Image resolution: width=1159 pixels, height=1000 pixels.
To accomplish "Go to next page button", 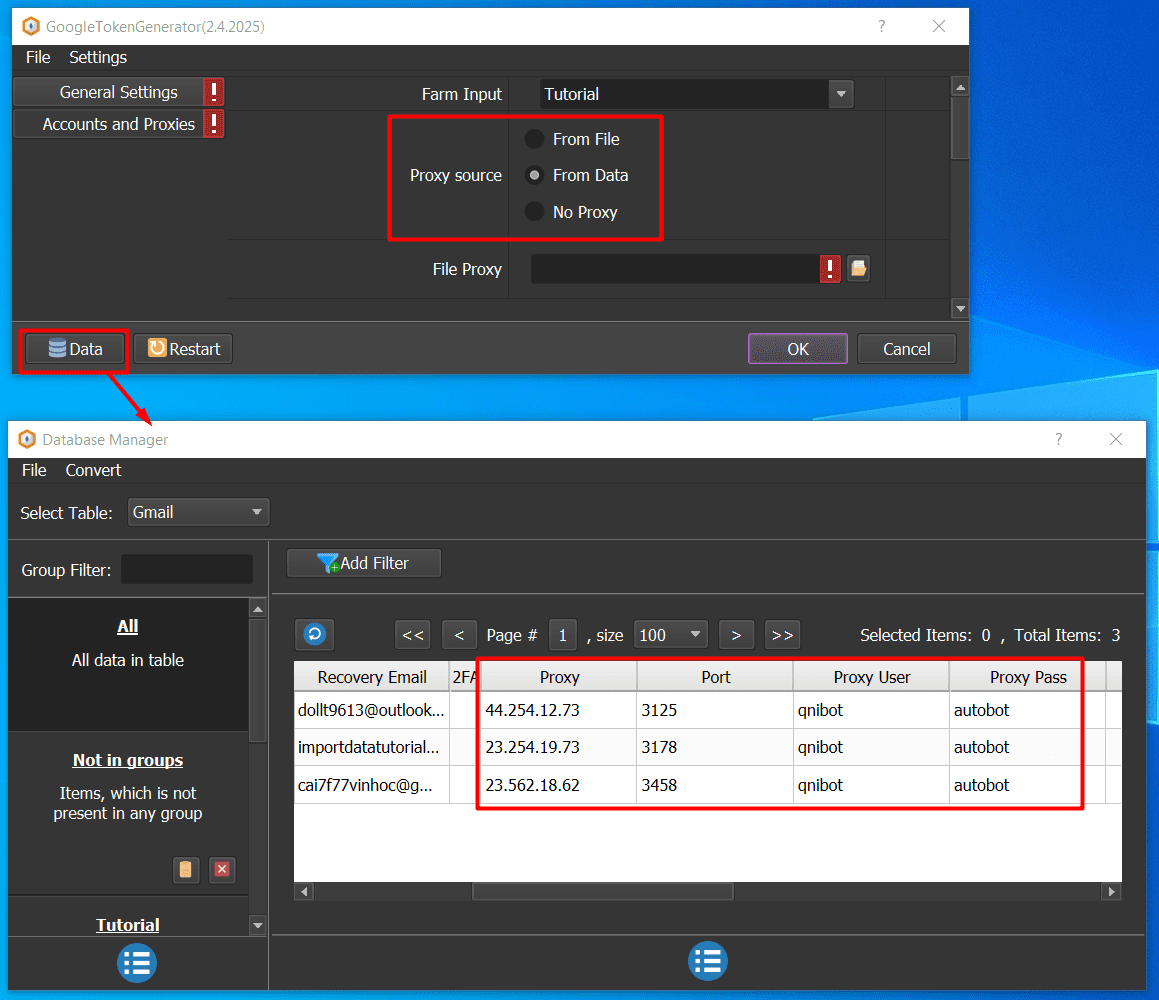I will 736,635.
